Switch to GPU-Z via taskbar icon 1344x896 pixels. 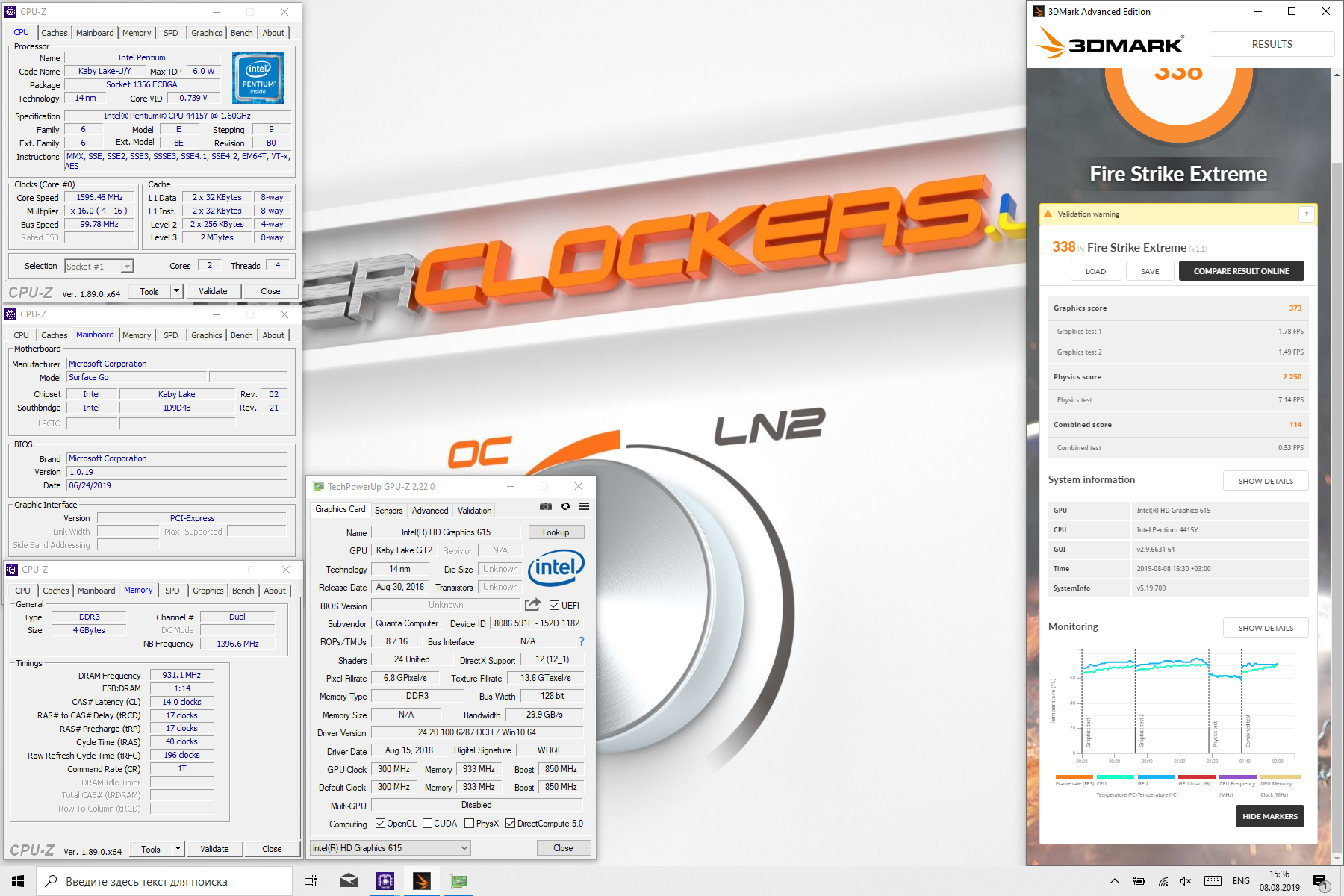(458, 881)
